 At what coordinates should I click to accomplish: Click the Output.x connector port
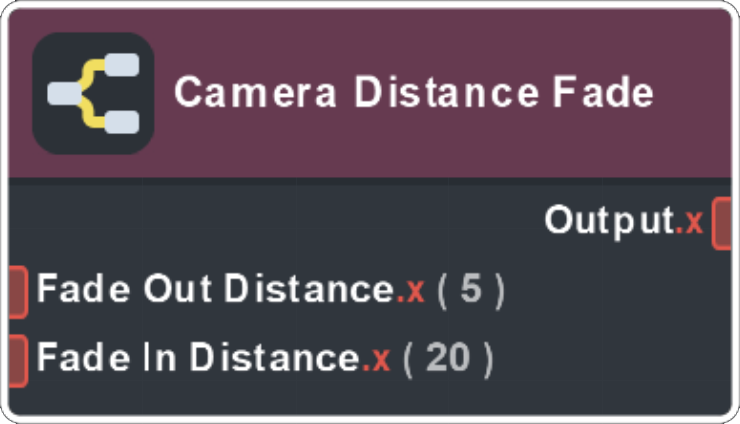pos(722,222)
